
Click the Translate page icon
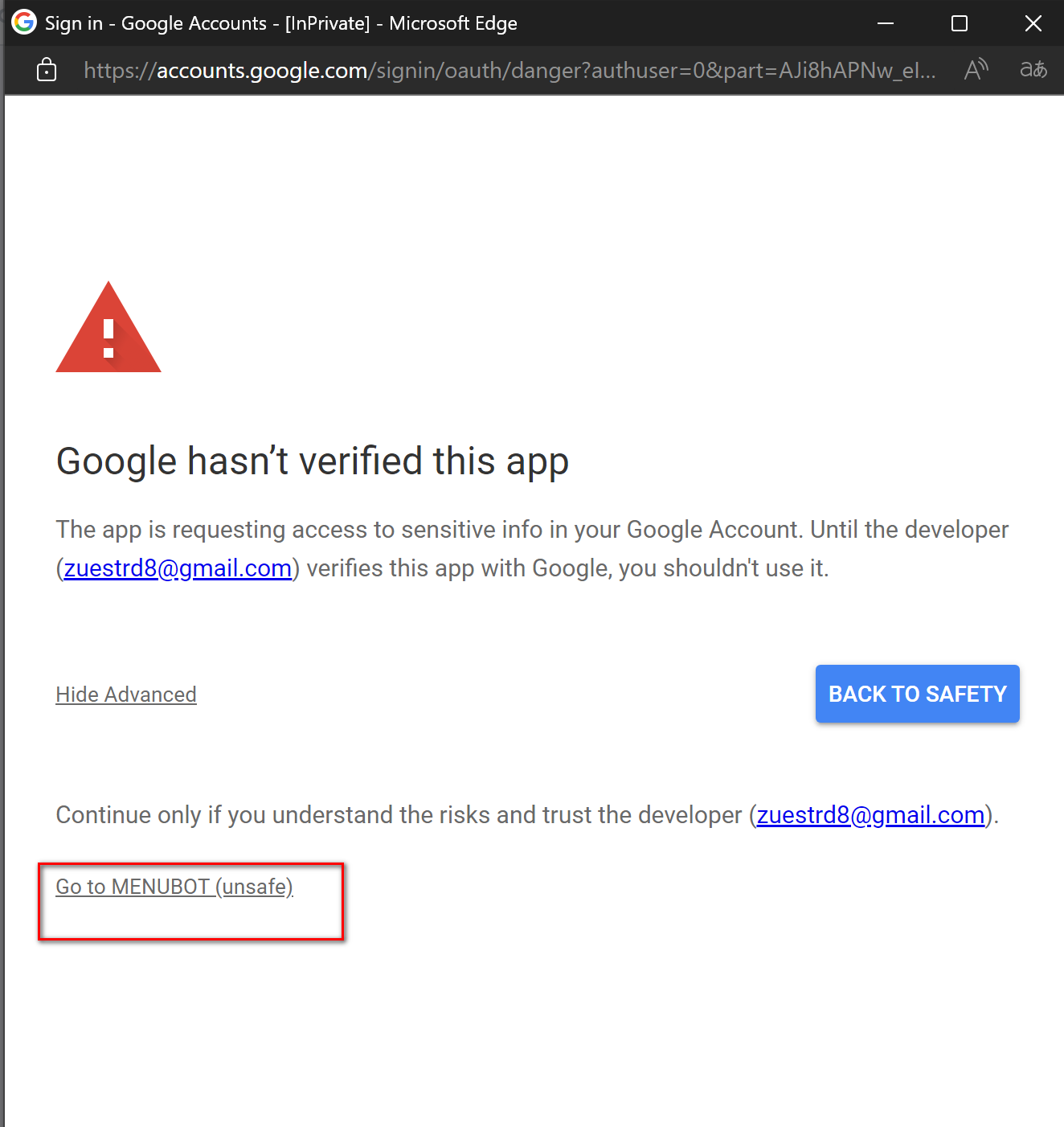pos(1033,70)
